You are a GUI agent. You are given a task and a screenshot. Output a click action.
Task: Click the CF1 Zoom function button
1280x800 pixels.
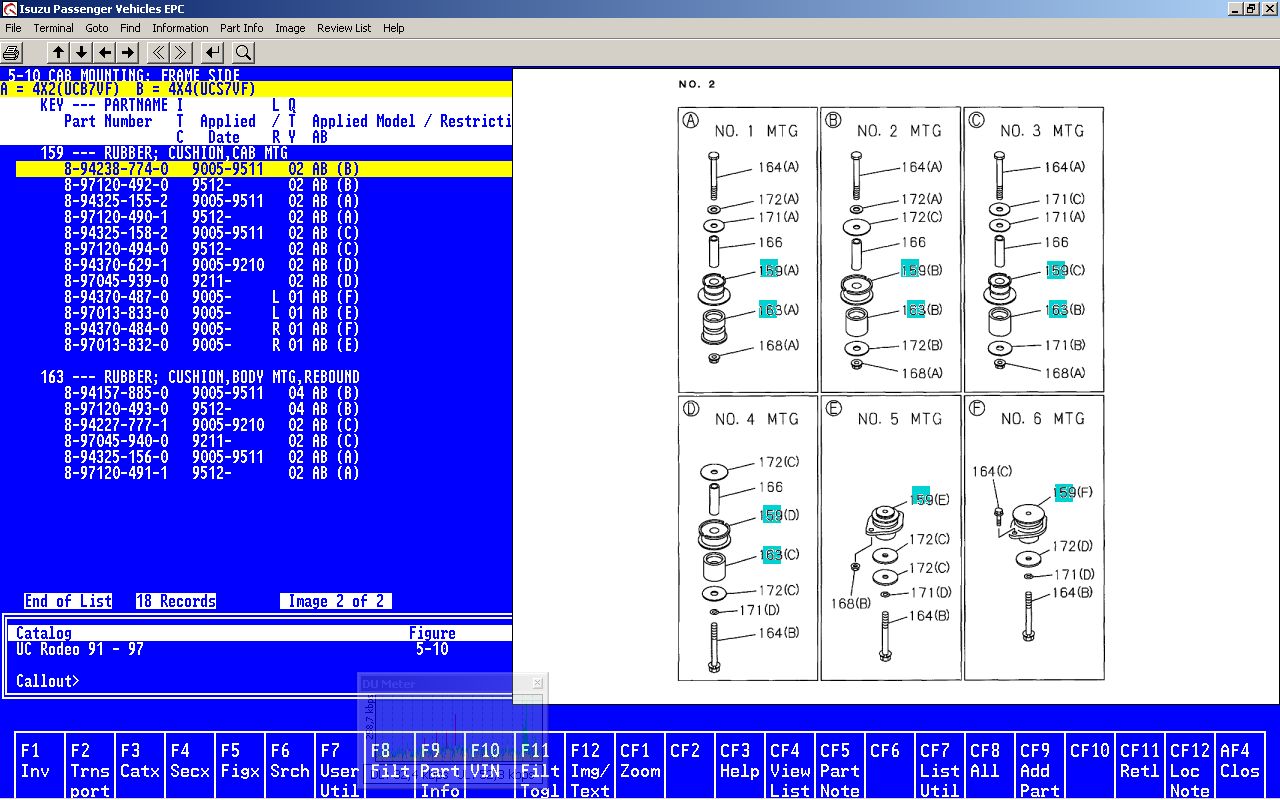[640, 766]
